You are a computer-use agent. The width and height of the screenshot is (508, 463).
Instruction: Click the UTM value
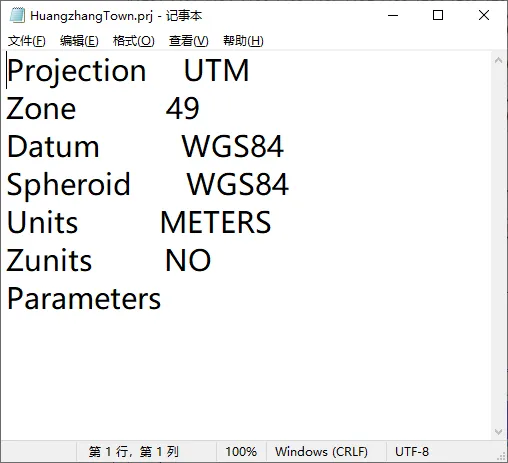216,70
